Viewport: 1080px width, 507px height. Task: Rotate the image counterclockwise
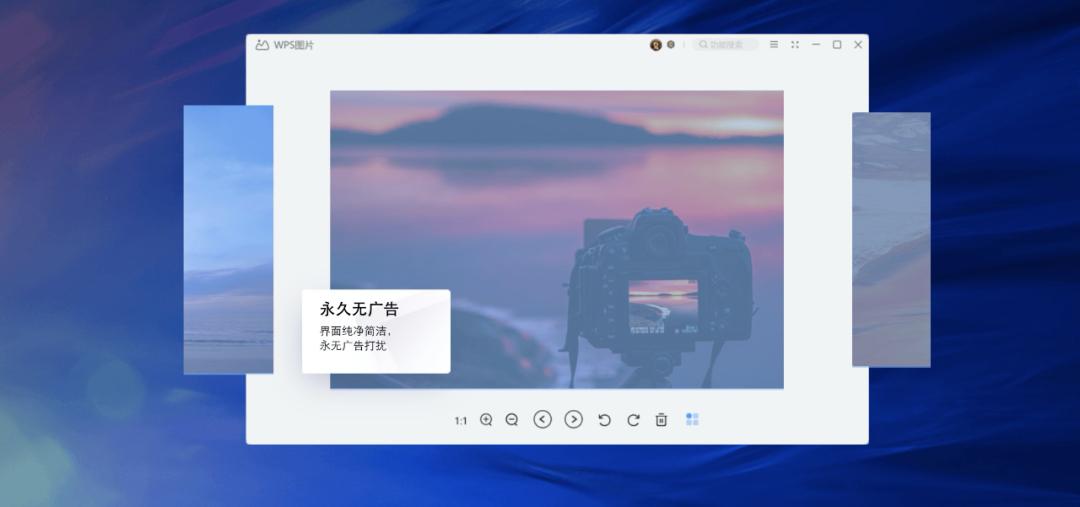click(x=604, y=420)
